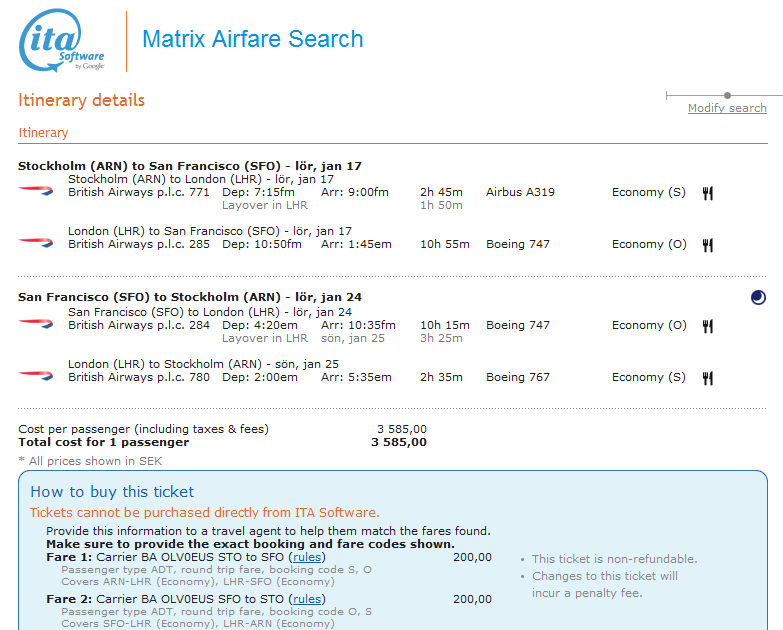This screenshot has height=630, width=783.
Task: Click the Stockholm to San Francisco trip header
Action: pyautogui.click(x=190, y=165)
